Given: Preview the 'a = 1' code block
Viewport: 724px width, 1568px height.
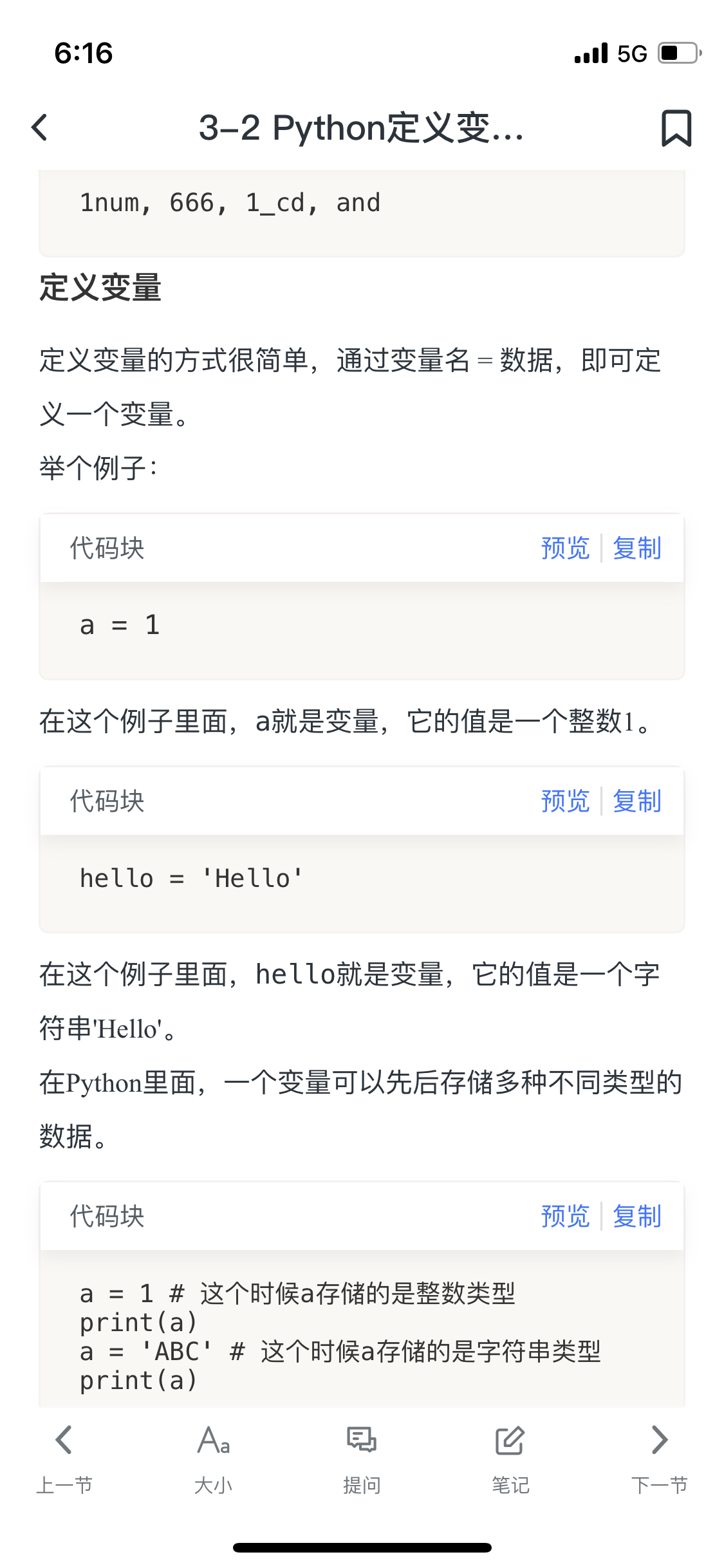Looking at the screenshot, I should 565,548.
